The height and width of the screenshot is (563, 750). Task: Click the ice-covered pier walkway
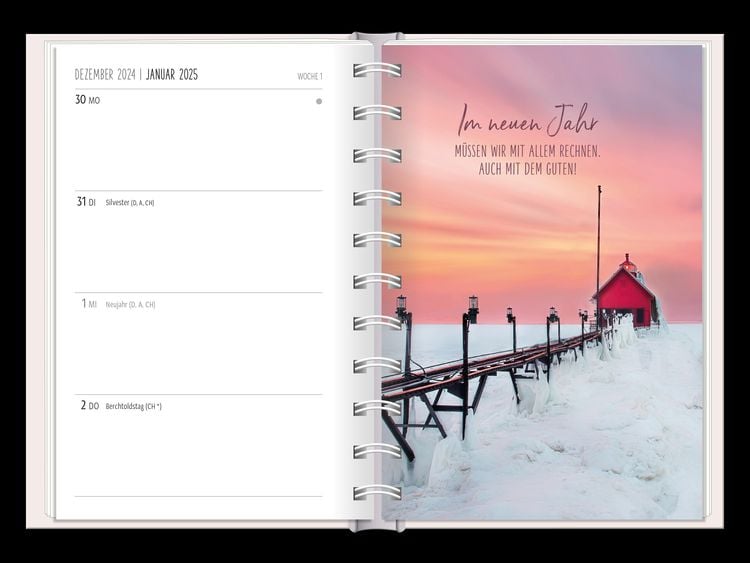[x=480, y=372]
